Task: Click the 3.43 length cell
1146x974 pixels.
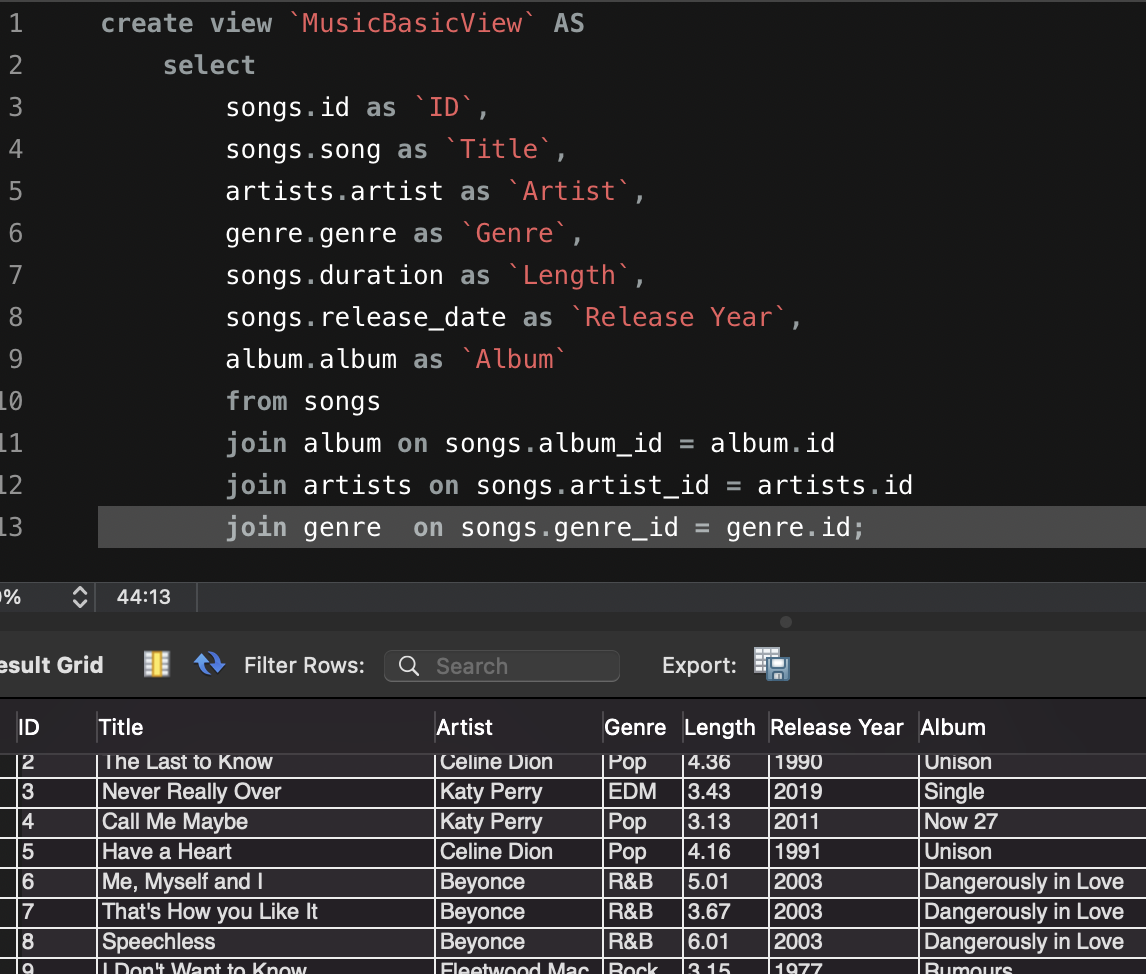Action: [725, 792]
